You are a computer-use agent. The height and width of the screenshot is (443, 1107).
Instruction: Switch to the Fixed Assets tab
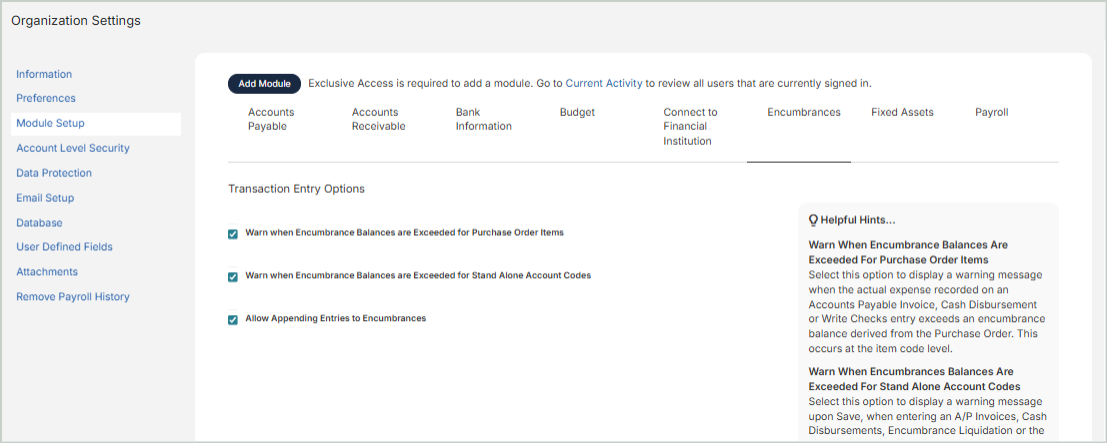(x=902, y=113)
